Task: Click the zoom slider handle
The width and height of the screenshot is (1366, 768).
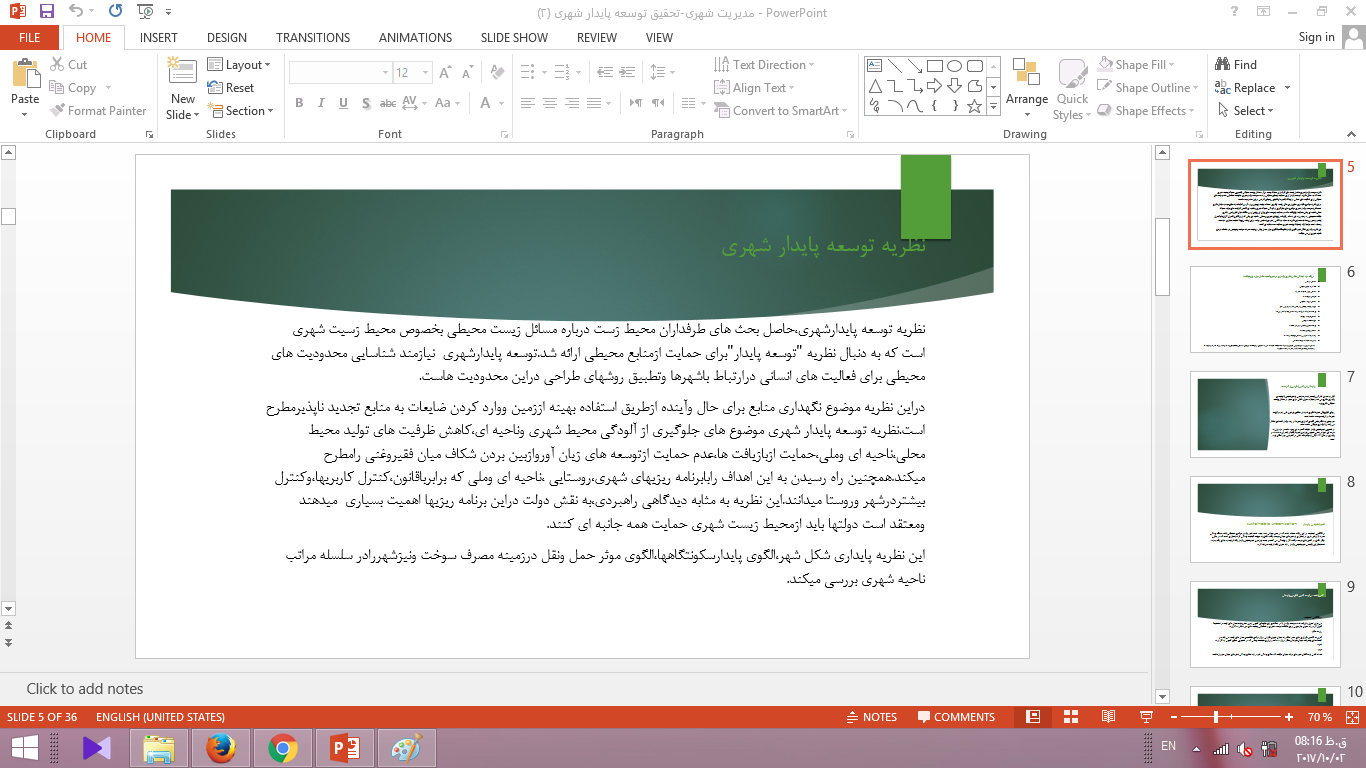Action: pyautogui.click(x=1216, y=717)
